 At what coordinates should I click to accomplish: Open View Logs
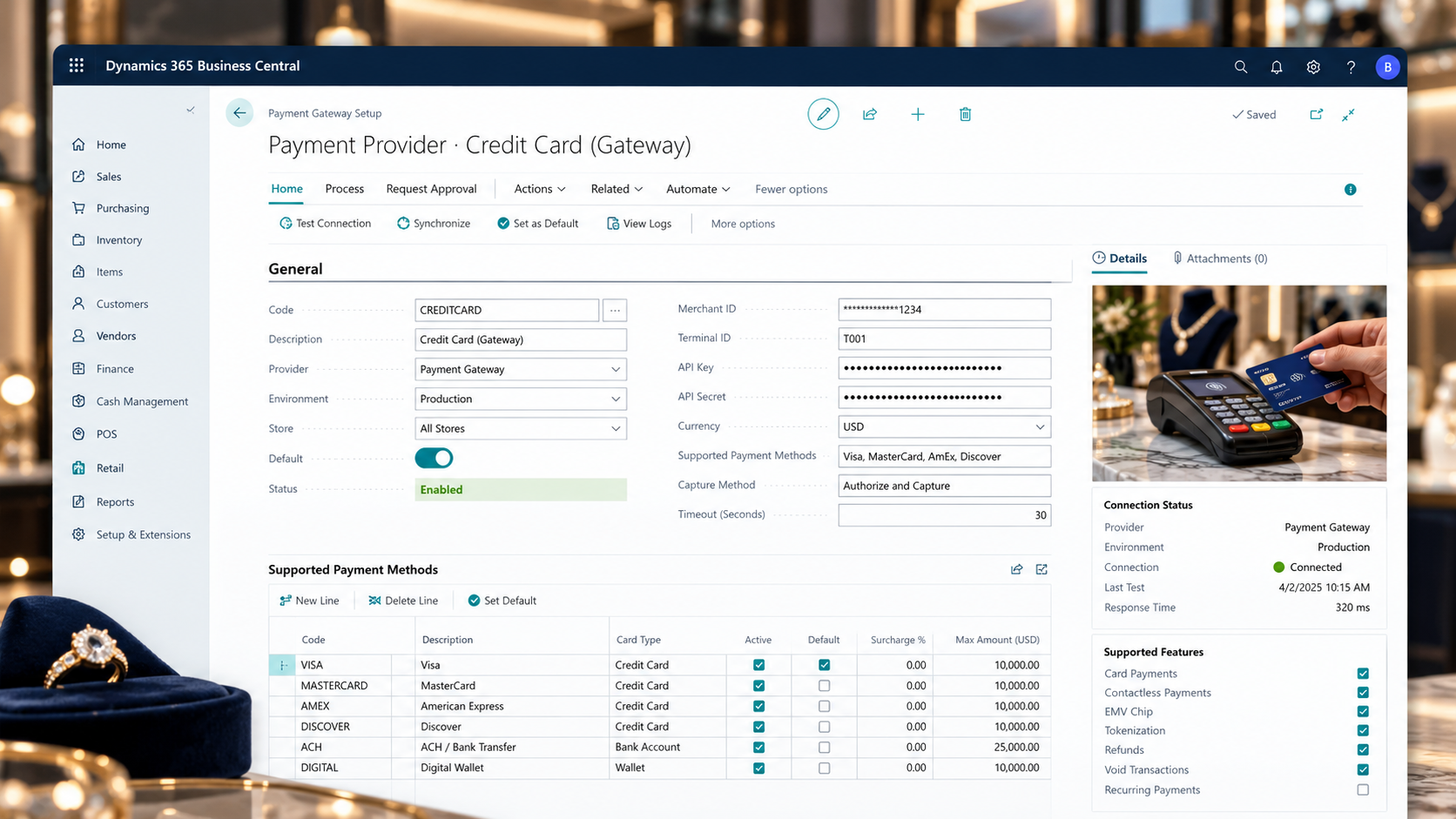[639, 224]
